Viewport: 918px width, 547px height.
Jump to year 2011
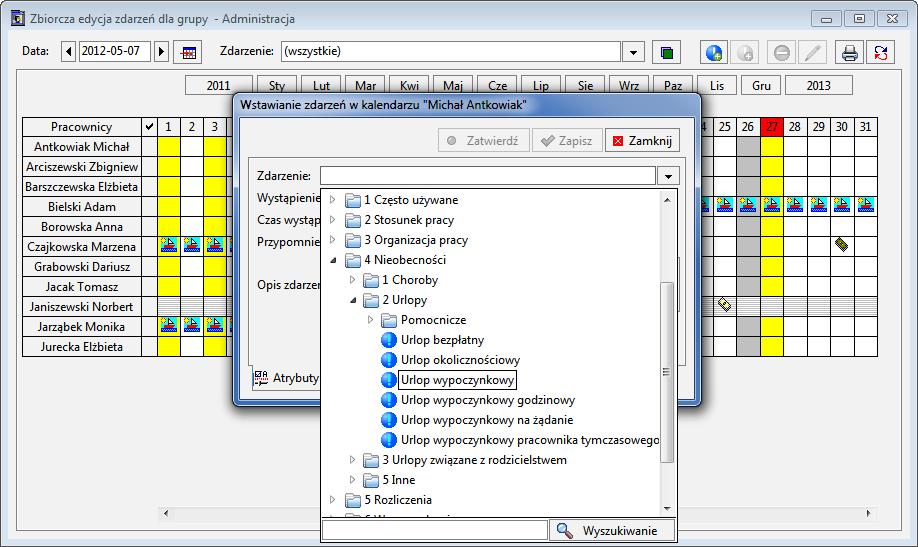[x=218, y=86]
